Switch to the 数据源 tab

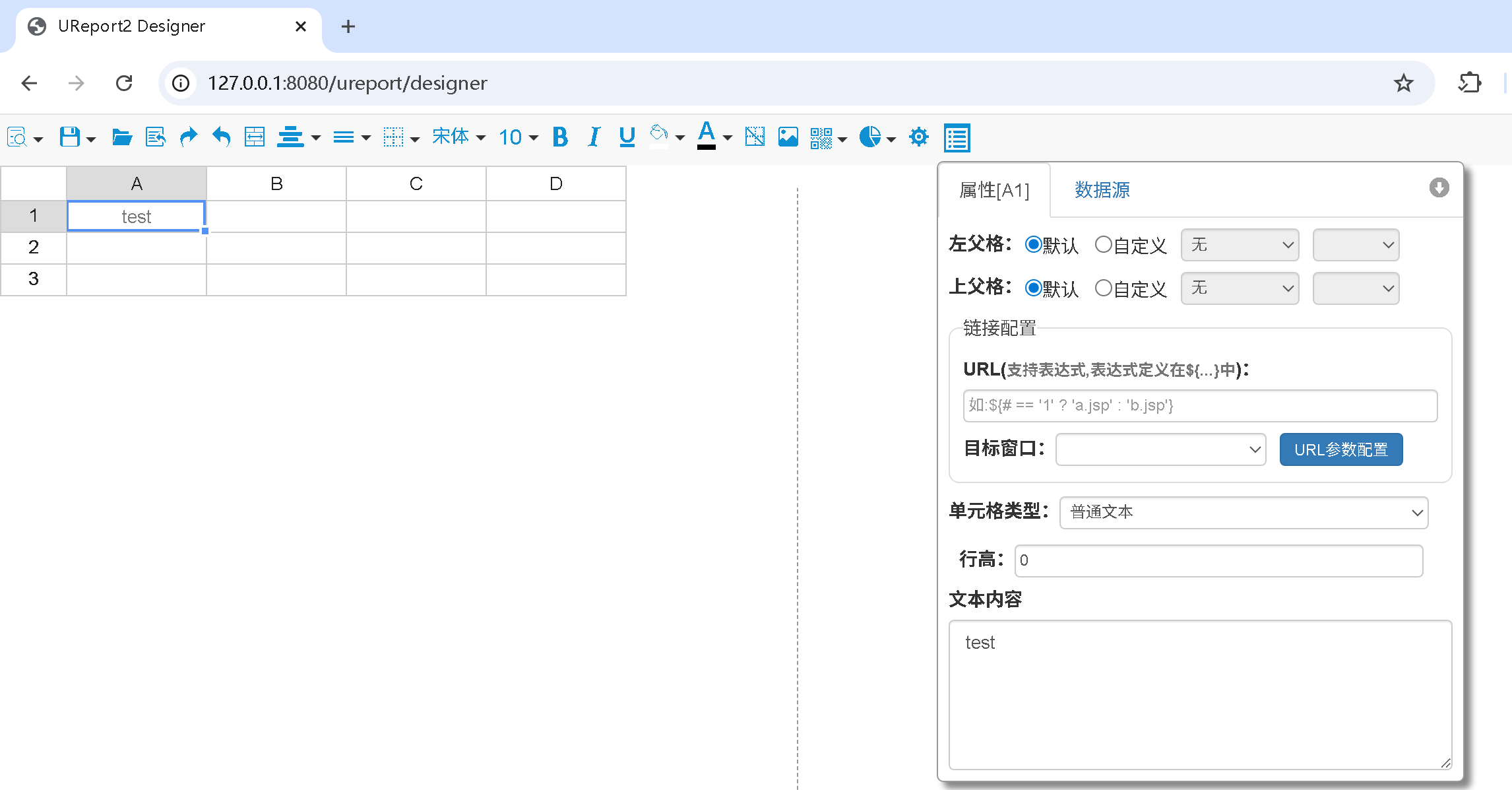point(1100,189)
